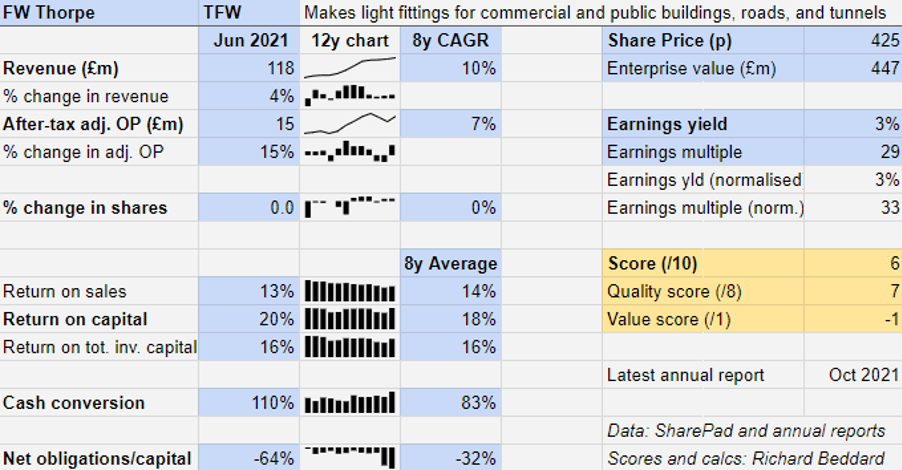Select the FW Thorpe company name cell
The width and height of the screenshot is (902, 470).
100,13
